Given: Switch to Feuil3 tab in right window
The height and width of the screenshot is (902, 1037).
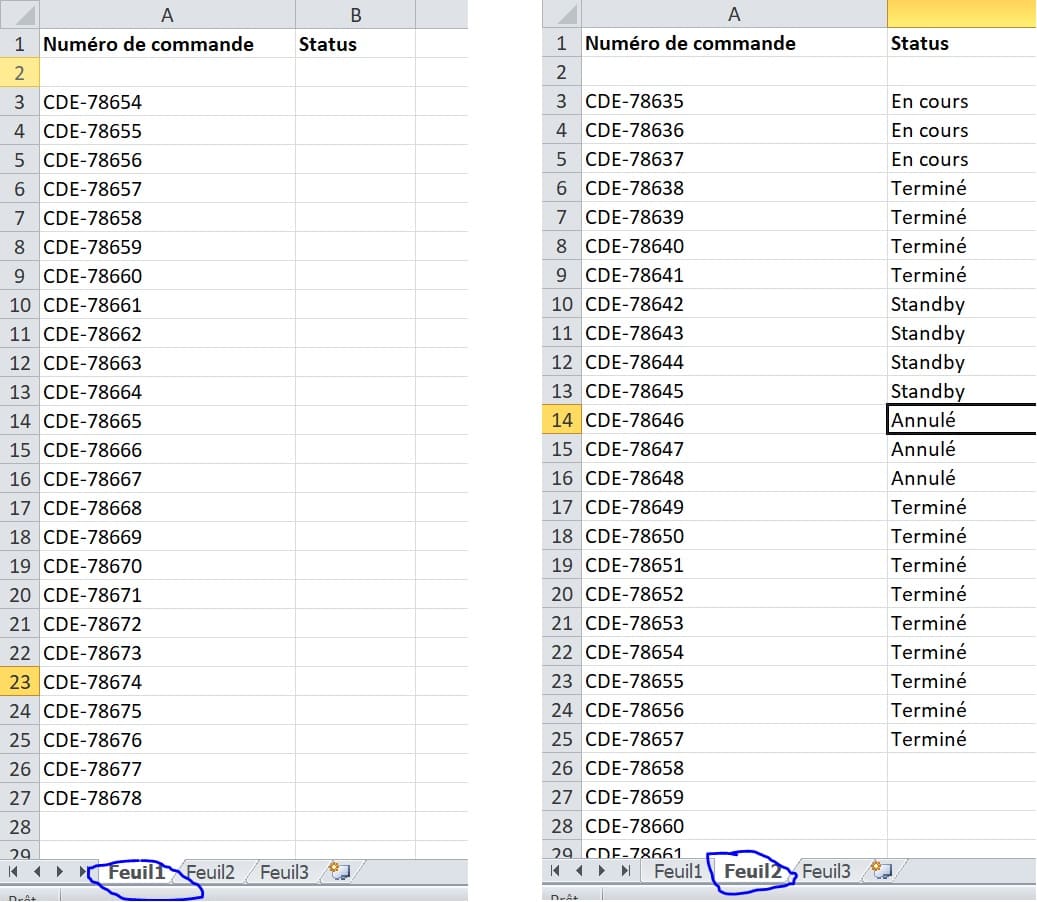Looking at the screenshot, I should [827, 872].
